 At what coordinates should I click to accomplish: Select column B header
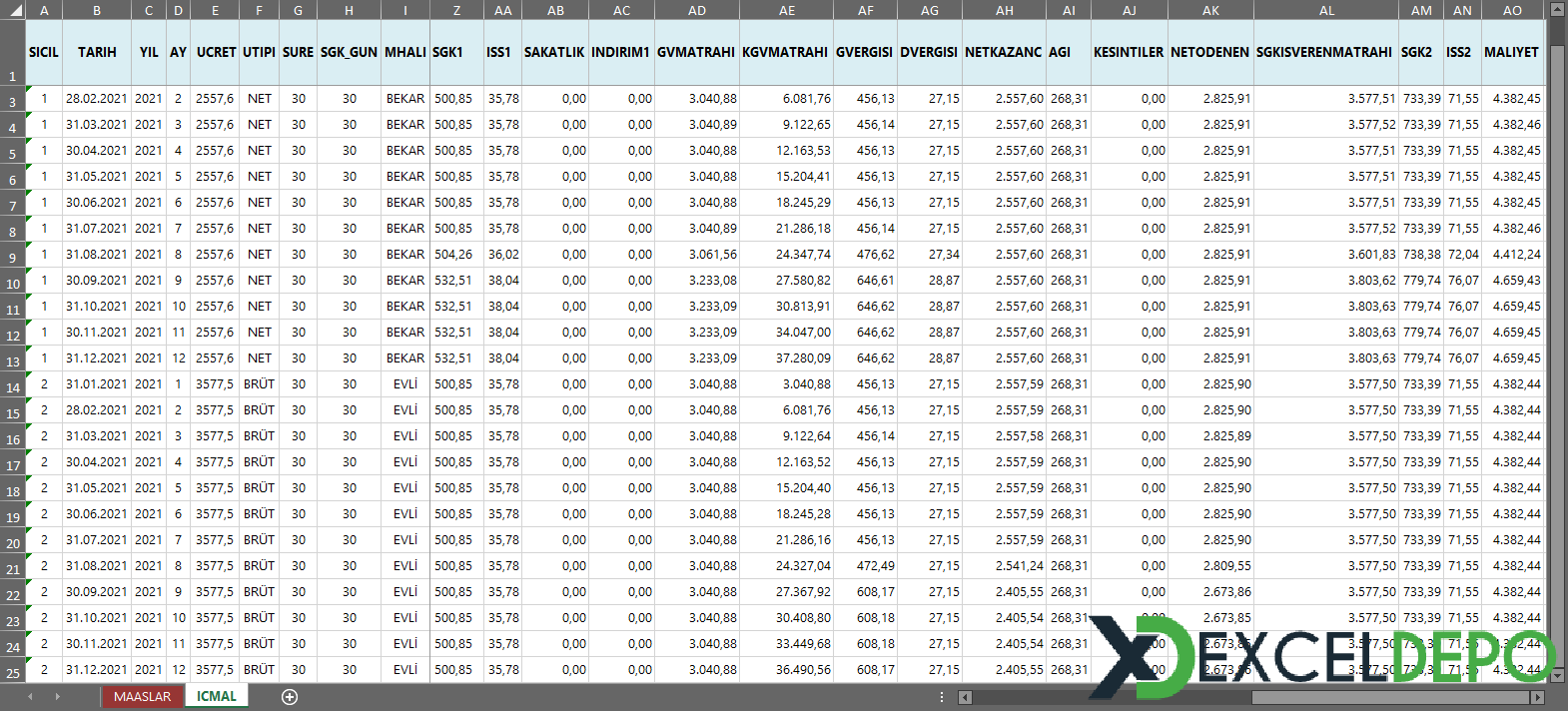point(97,10)
